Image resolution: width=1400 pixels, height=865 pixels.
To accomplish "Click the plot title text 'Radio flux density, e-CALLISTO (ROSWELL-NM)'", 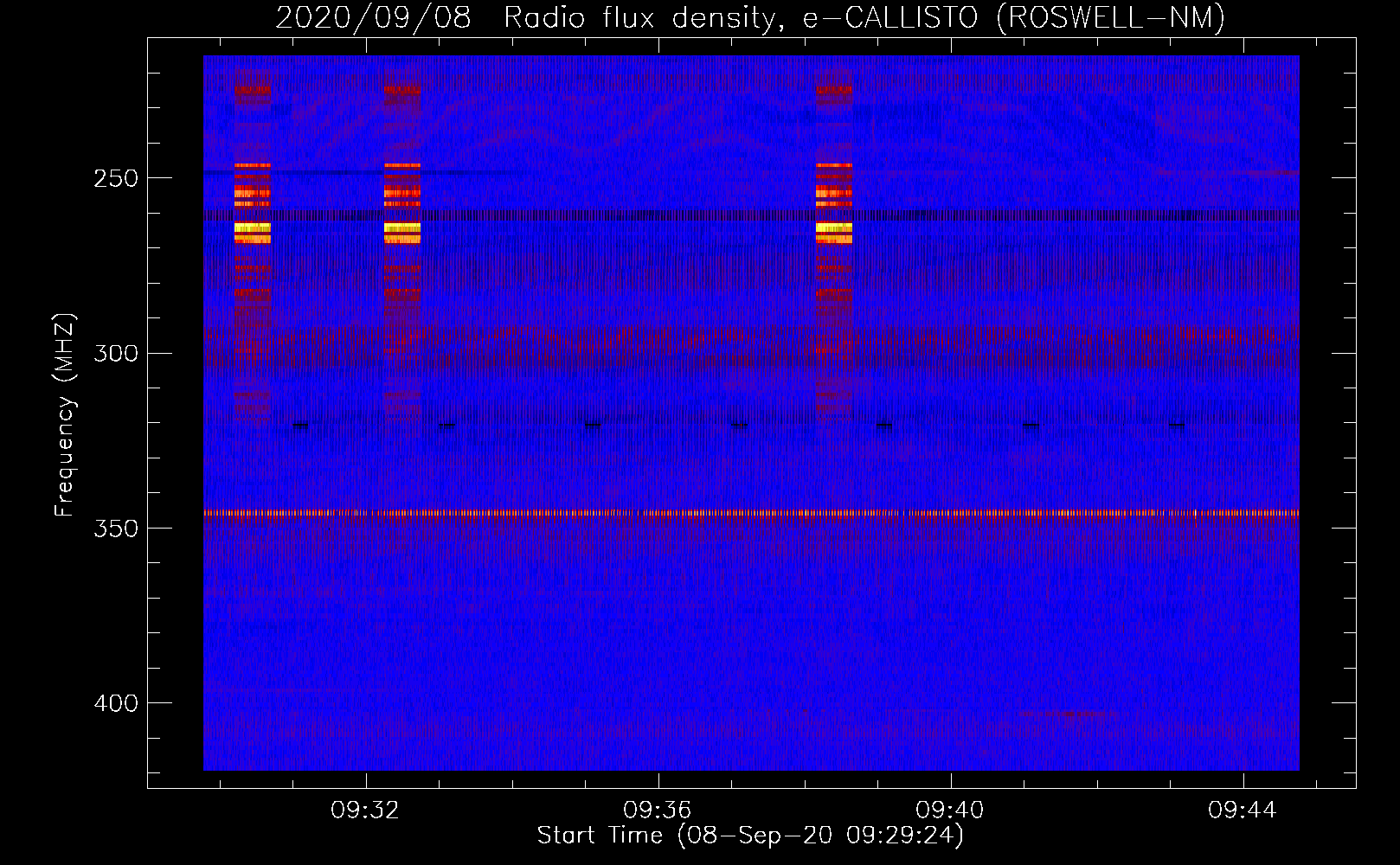I will point(864,18).
